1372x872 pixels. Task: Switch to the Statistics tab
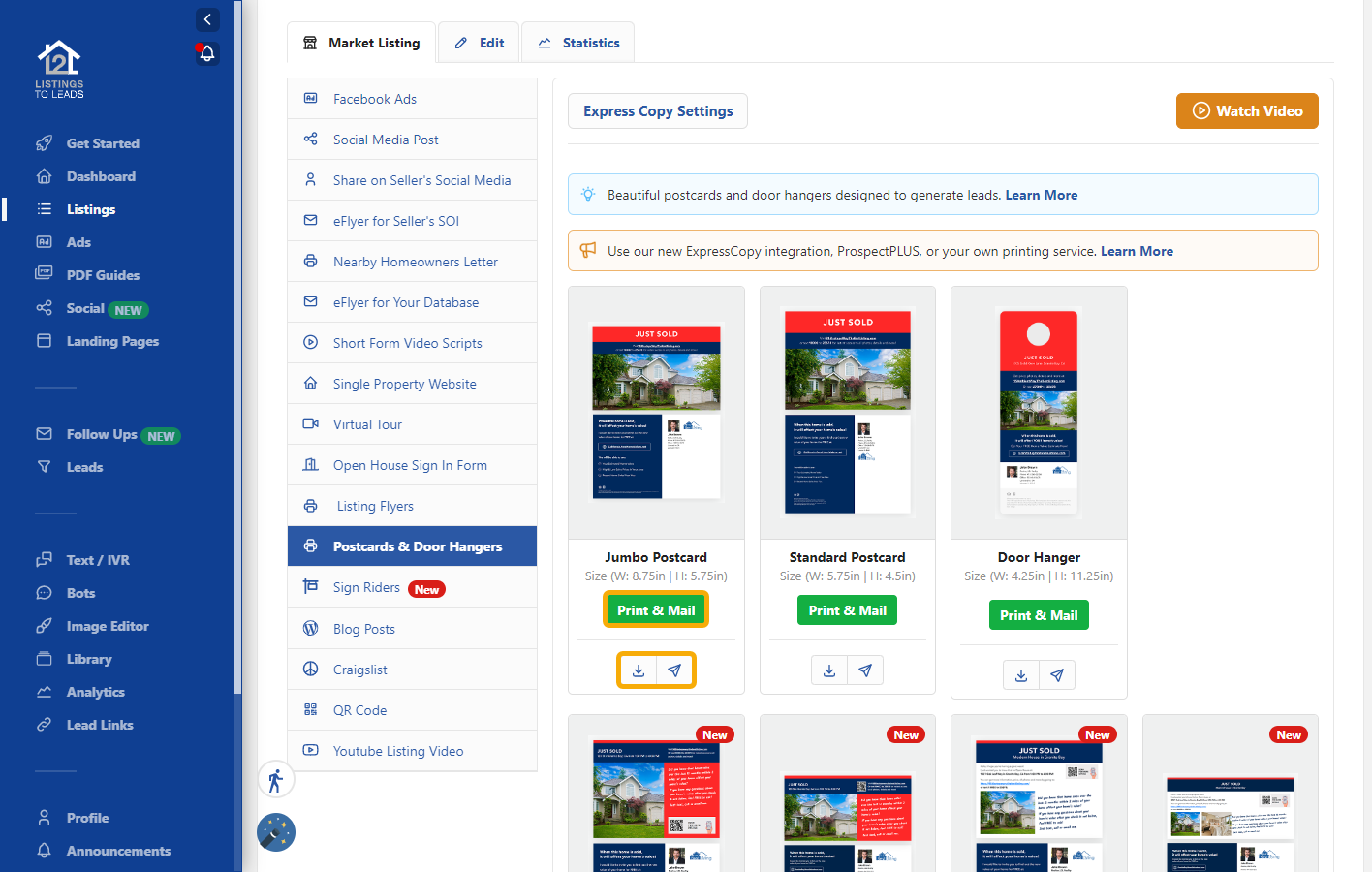[x=578, y=43]
